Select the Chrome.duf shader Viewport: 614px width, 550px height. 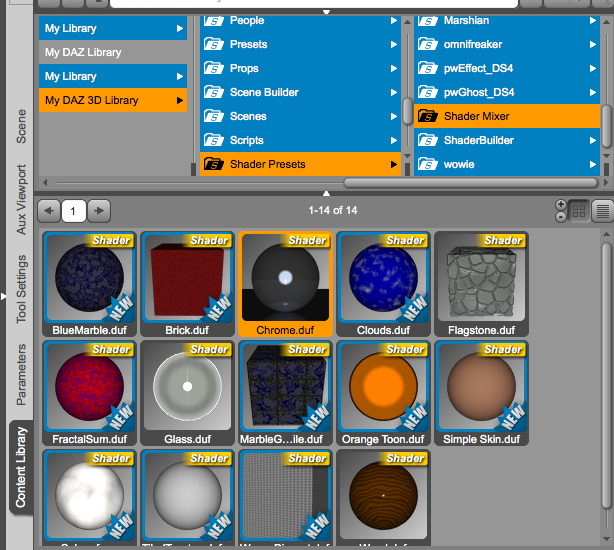pos(285,284)
